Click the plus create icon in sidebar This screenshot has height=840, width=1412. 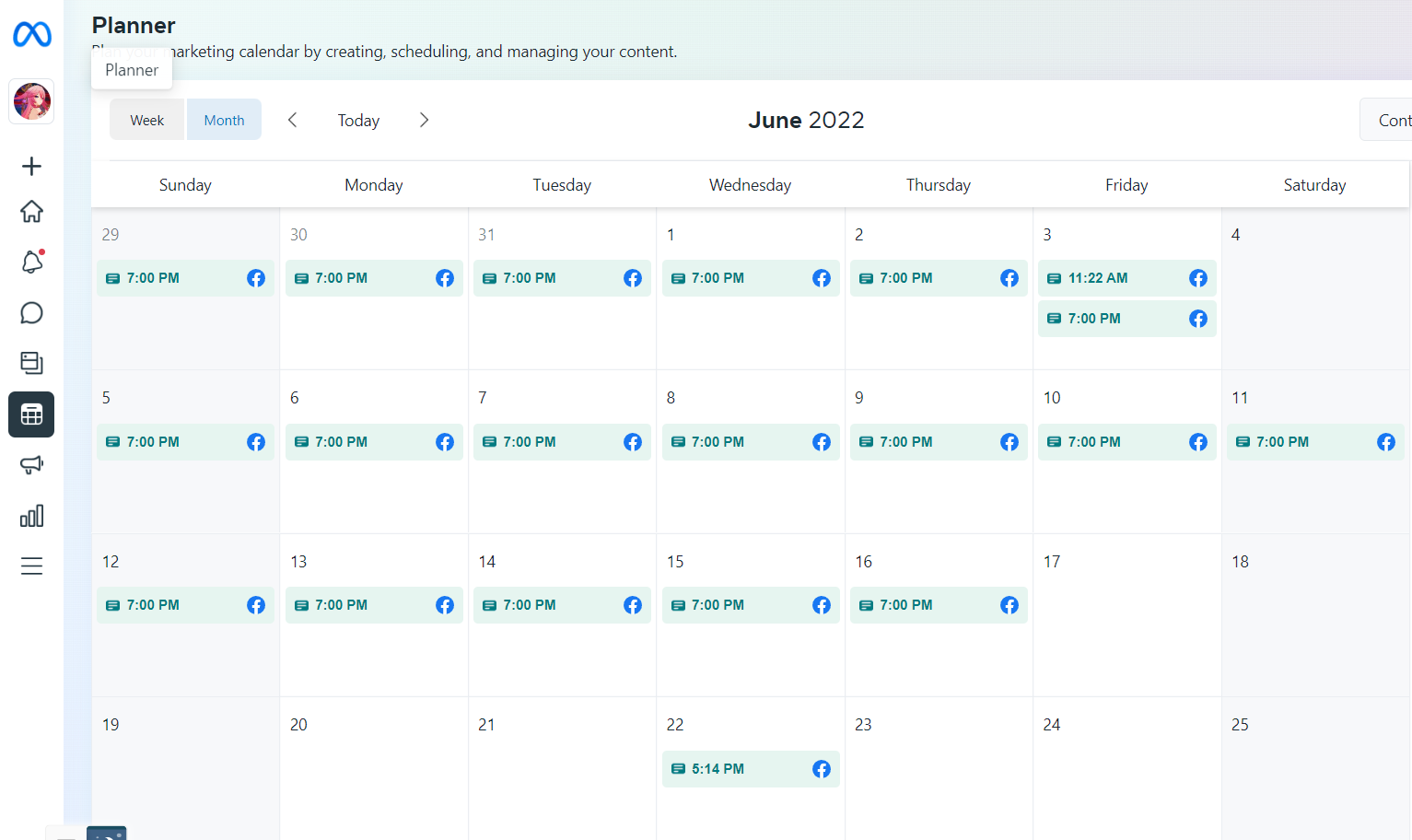[31, 166]
